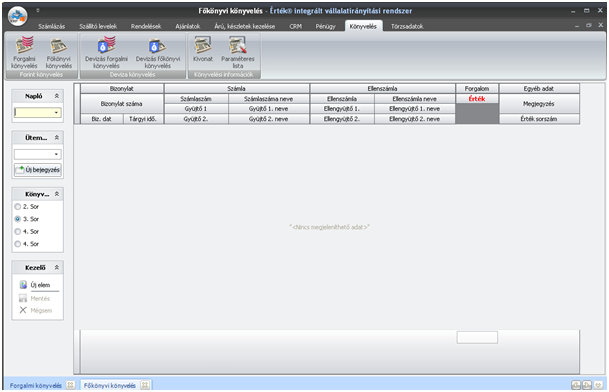Viewport: 609px width, 392px height.
Task: Select the 3. Sor radio button
Action: click(17, 219)
